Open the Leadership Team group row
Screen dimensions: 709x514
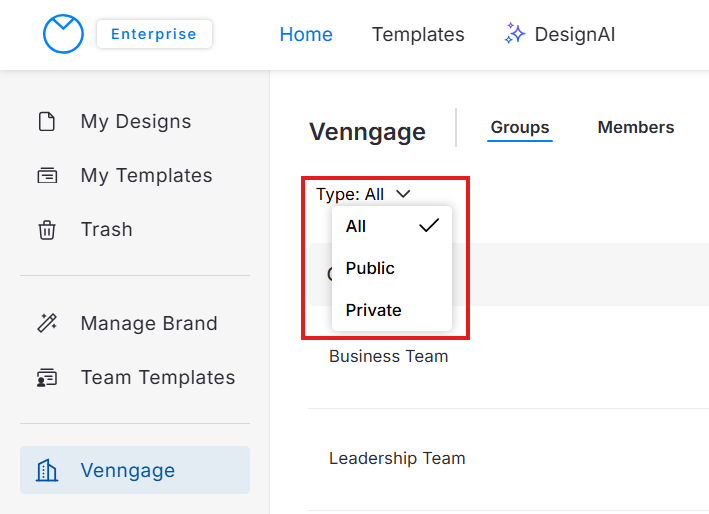pos(397,458)
